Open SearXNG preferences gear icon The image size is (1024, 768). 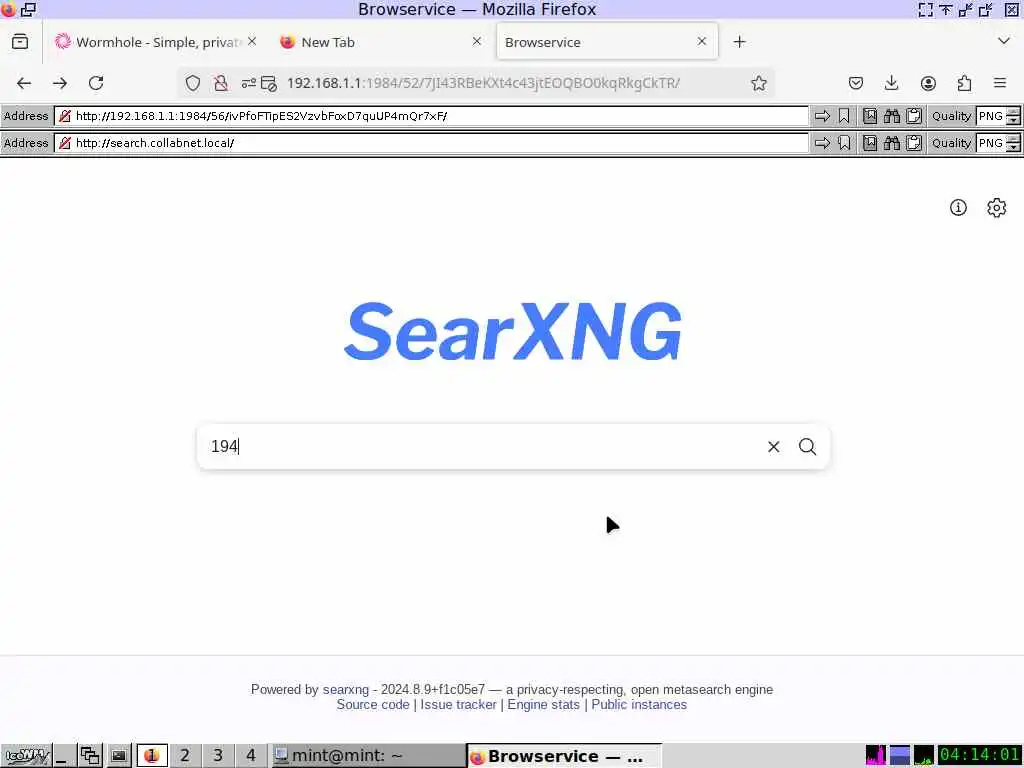click(996, 208)
